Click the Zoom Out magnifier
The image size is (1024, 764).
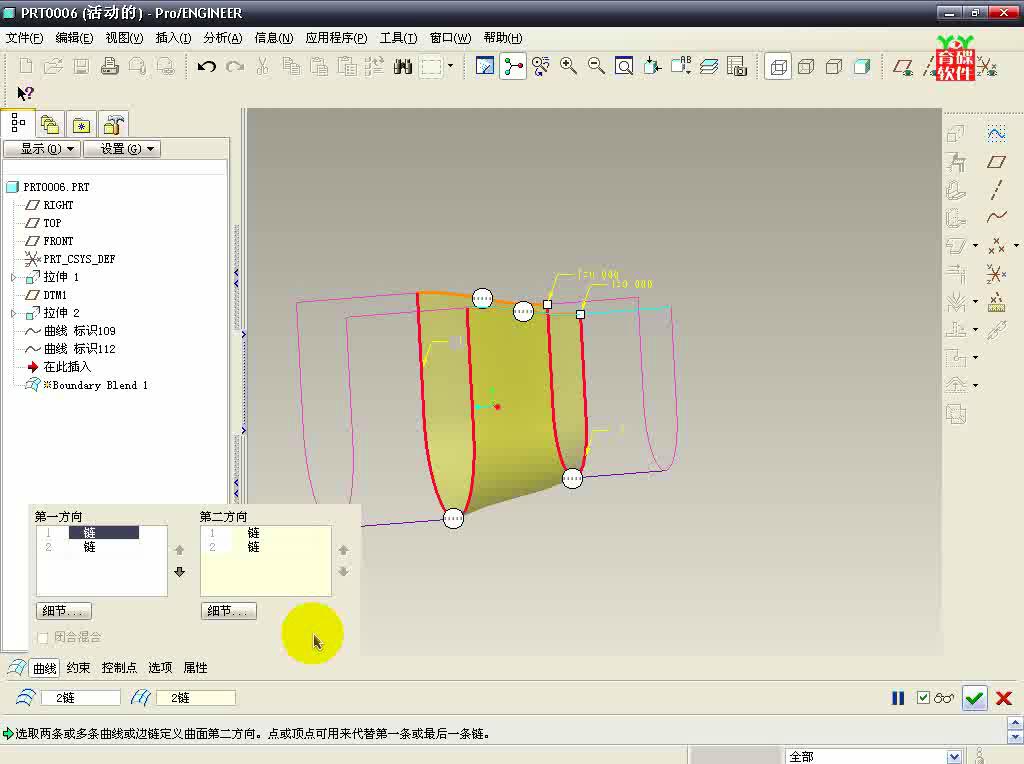pyautogui.click(x=596, y=67)
